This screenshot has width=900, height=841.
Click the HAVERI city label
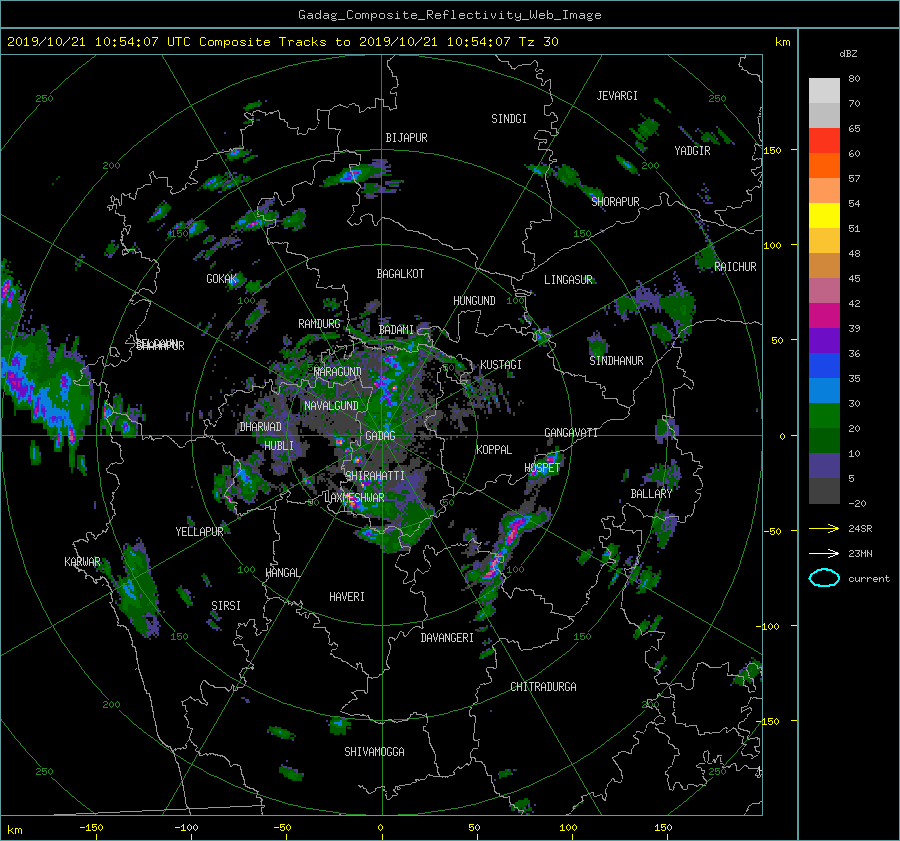pyautogui.click(x=347, y=597)
